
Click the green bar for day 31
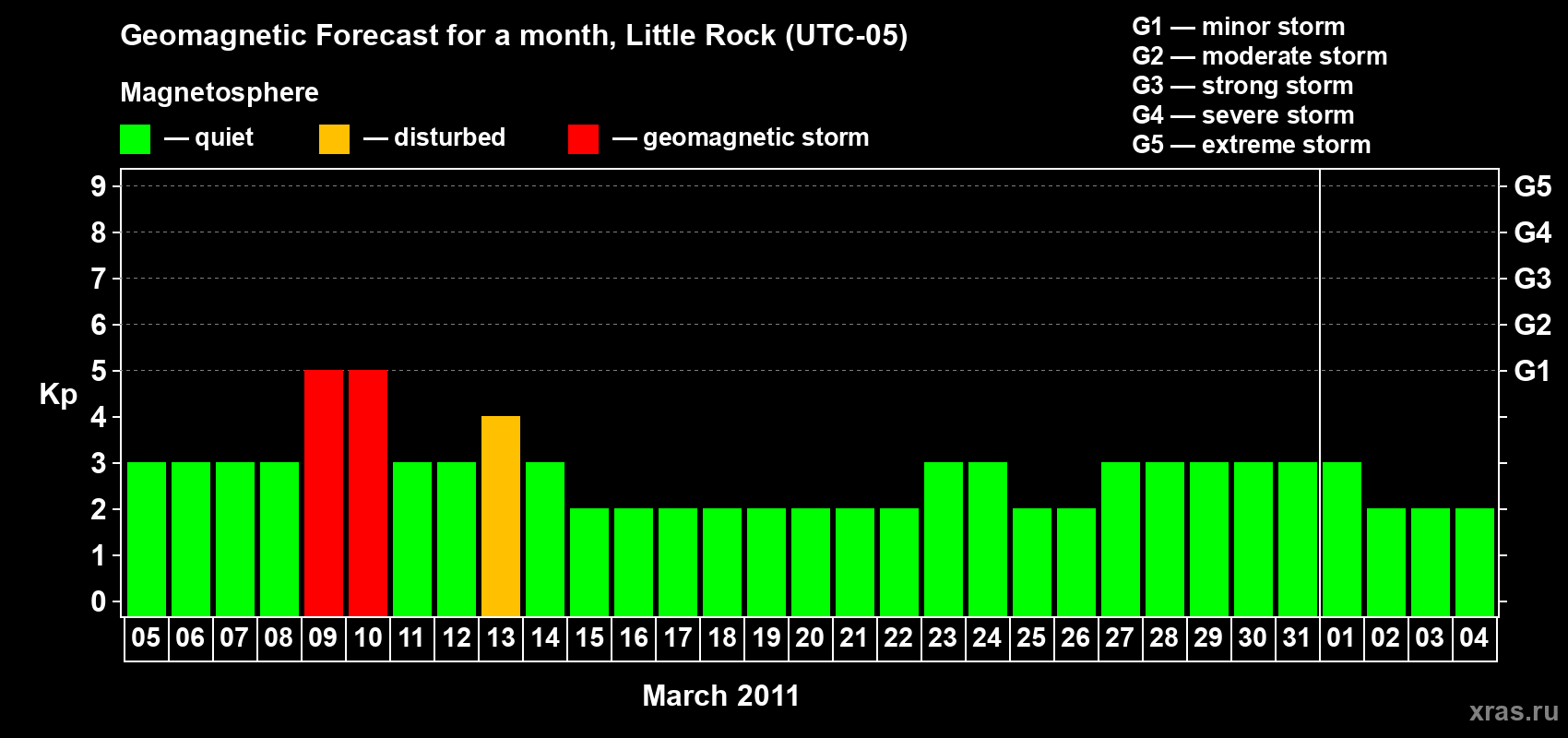(1298, 539)
